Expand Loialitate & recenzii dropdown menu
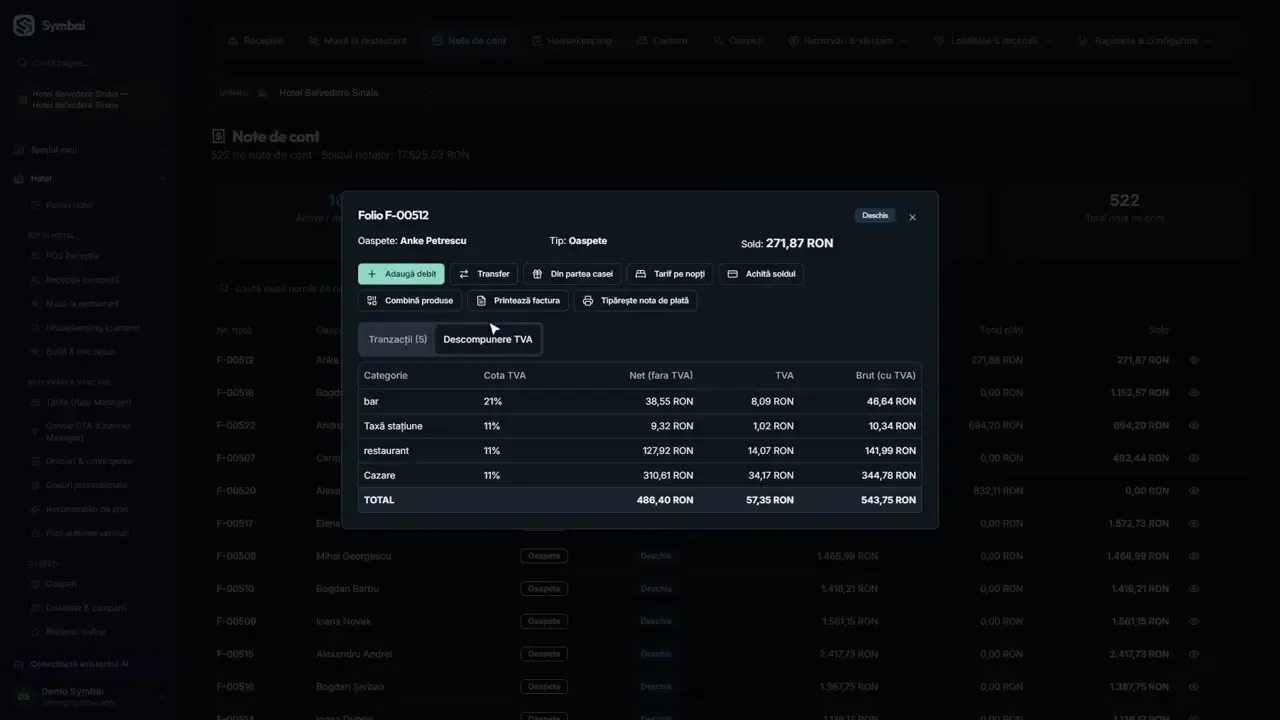1280x720 pixels. coord(993,41)
